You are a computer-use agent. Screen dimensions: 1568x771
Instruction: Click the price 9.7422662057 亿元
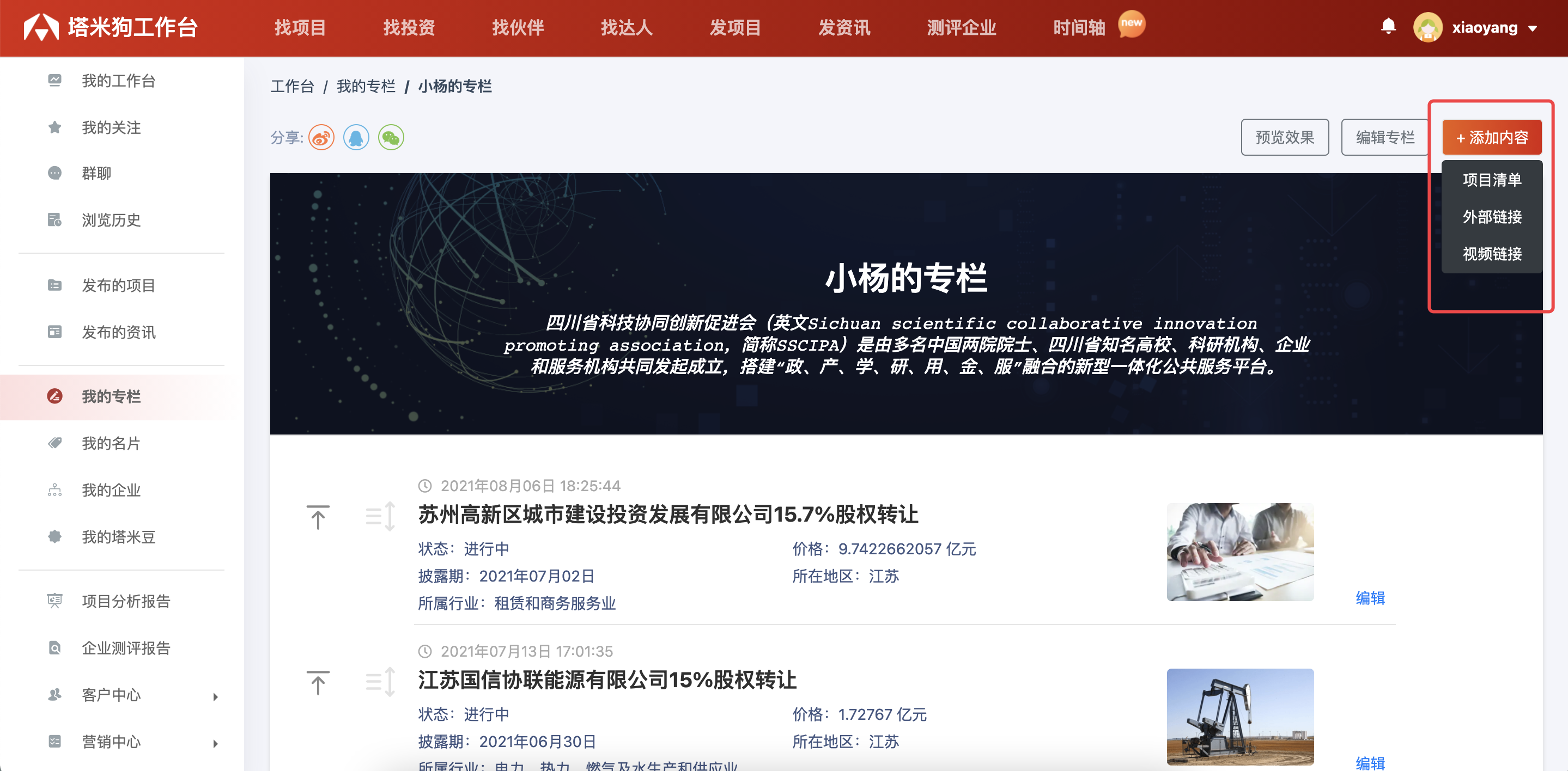(907, 549)
